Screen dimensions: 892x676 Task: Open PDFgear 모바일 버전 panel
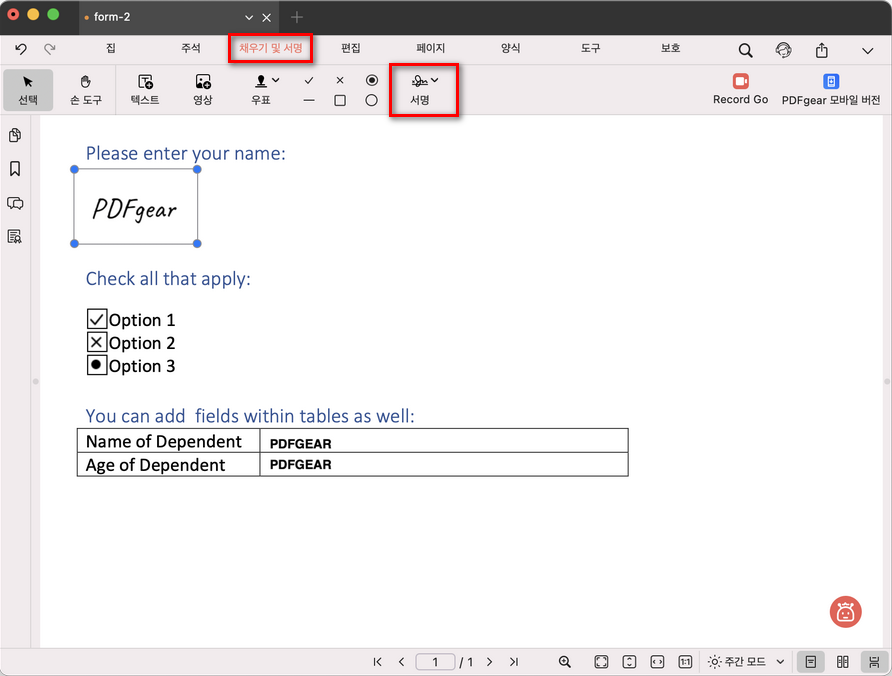(830, 82)
